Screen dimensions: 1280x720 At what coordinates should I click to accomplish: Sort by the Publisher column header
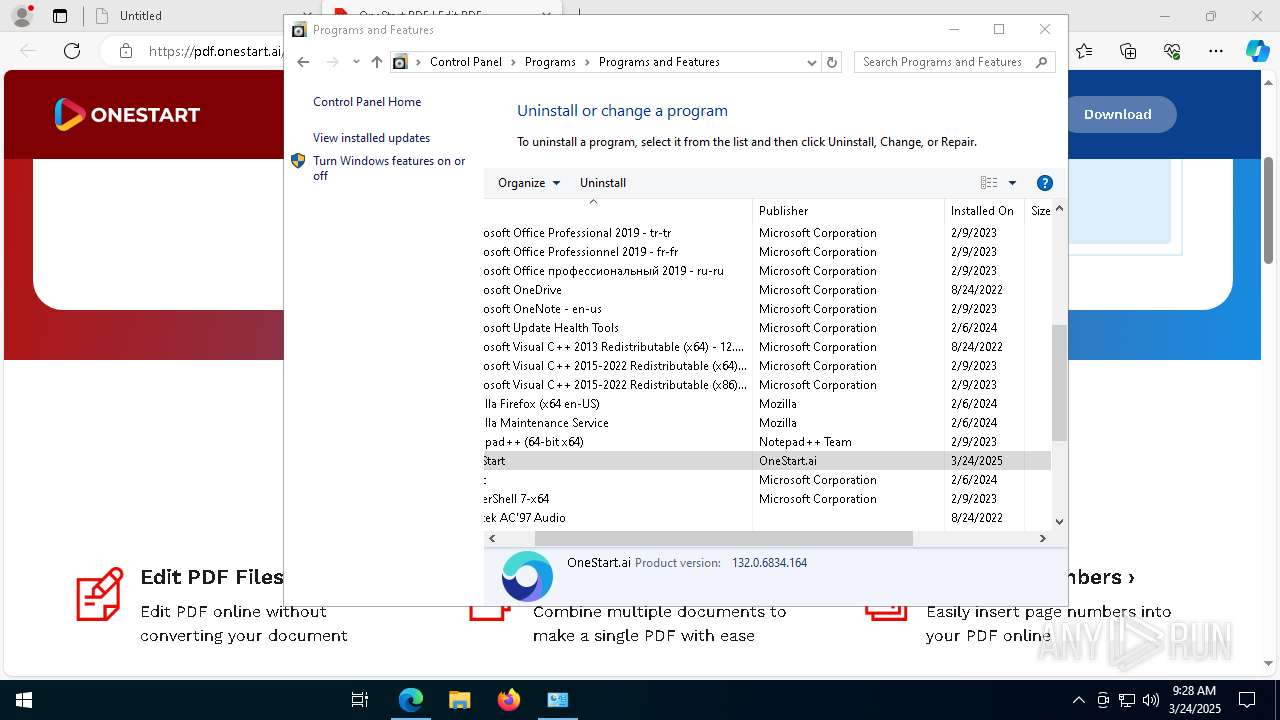[x=848, y=211]
